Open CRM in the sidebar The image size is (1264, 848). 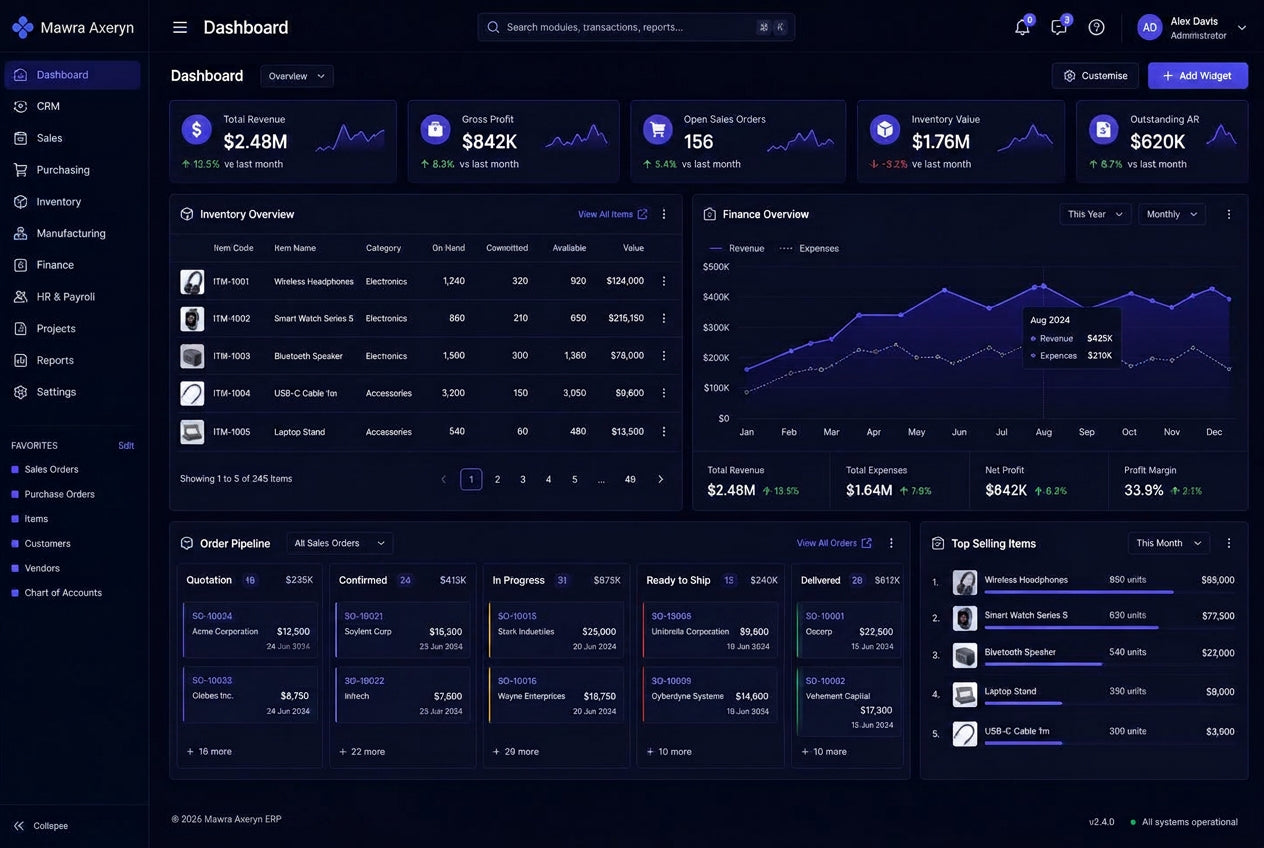point(72,106)
